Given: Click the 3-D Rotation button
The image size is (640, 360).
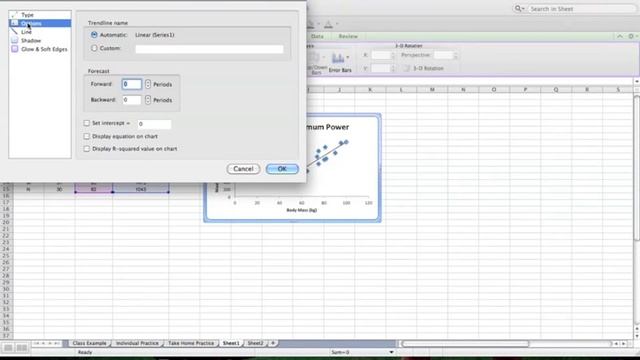Looking at the screenshot, I should (424, 68).
